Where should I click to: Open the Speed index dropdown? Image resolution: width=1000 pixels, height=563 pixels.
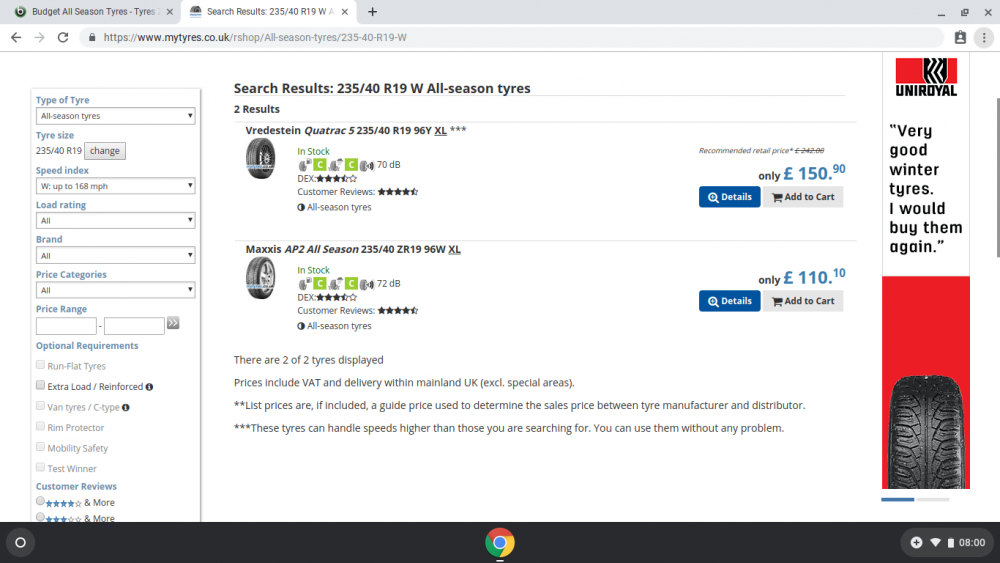(x=115, y=186)
